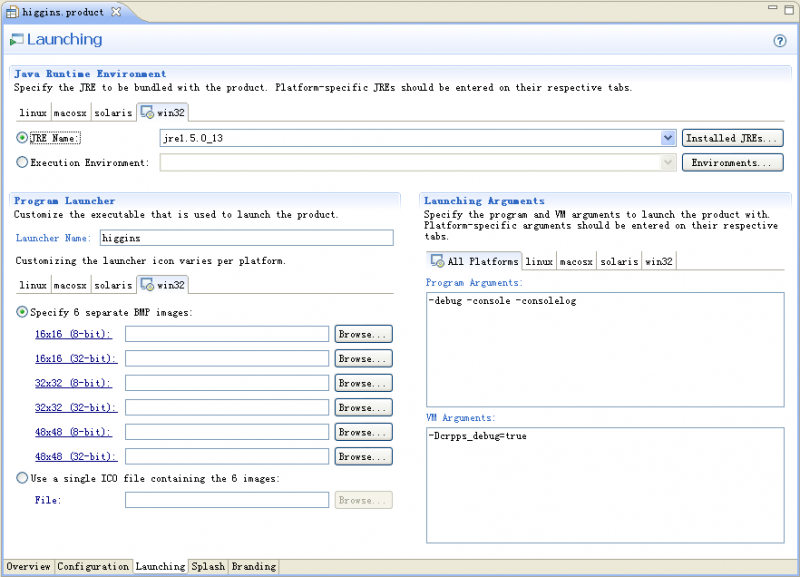
Task: Click the jre1.5.0_13 combo text
Action: pyautogui.click(x=193, y=138)
